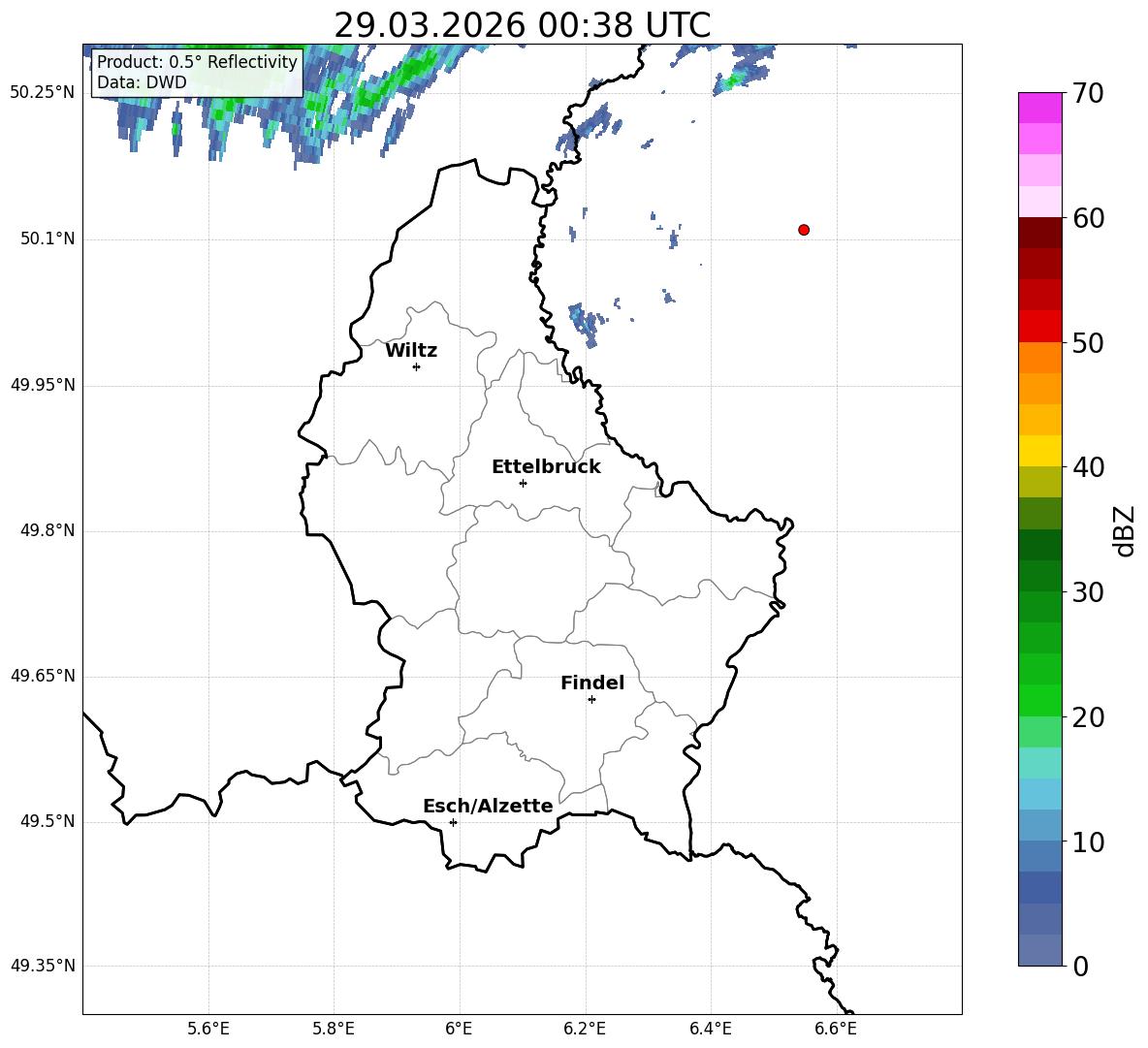Click the bright green colorbar swatch above 20

click(1039, 700)
